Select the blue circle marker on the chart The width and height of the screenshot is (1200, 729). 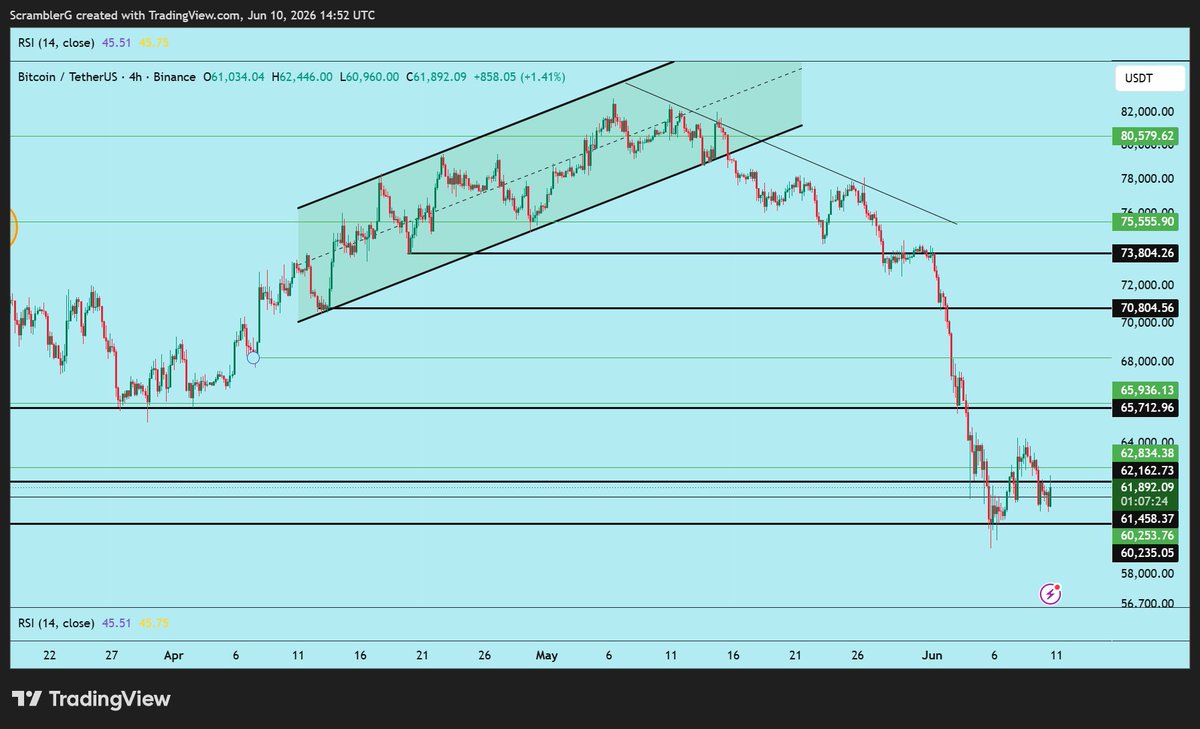pyautogui.click(x=253, y=357)
